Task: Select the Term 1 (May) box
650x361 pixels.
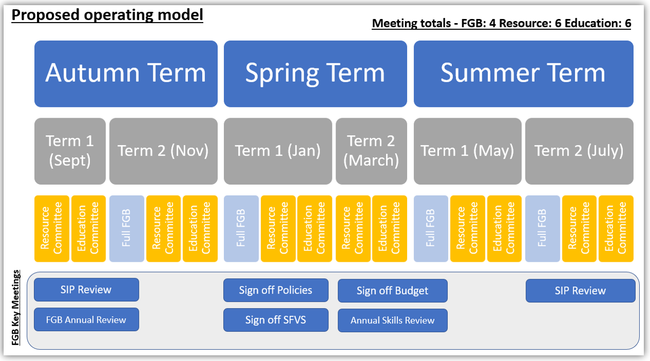Action: click(468, 151)
